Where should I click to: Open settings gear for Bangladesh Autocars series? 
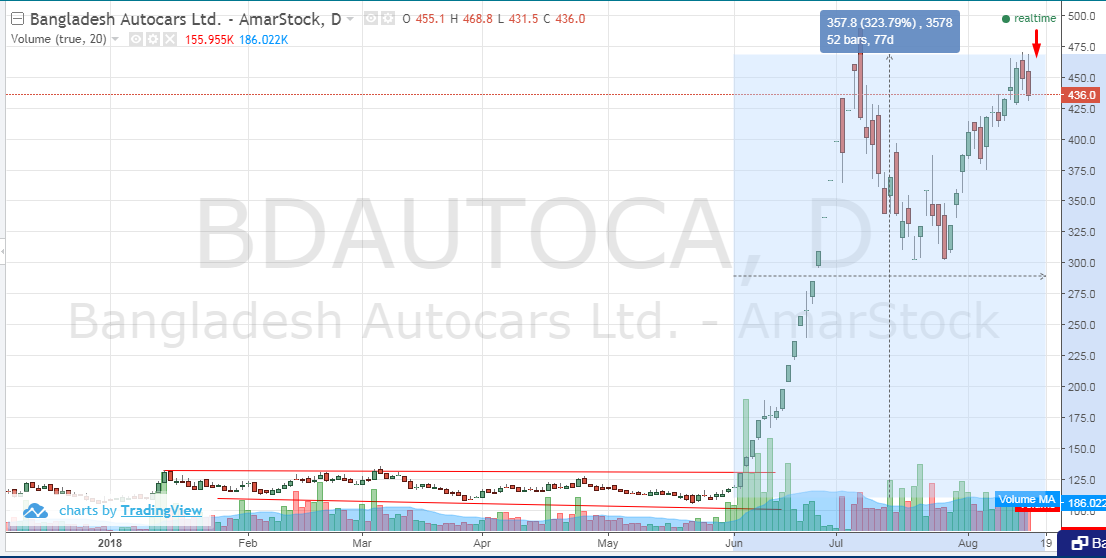[388, 18]
